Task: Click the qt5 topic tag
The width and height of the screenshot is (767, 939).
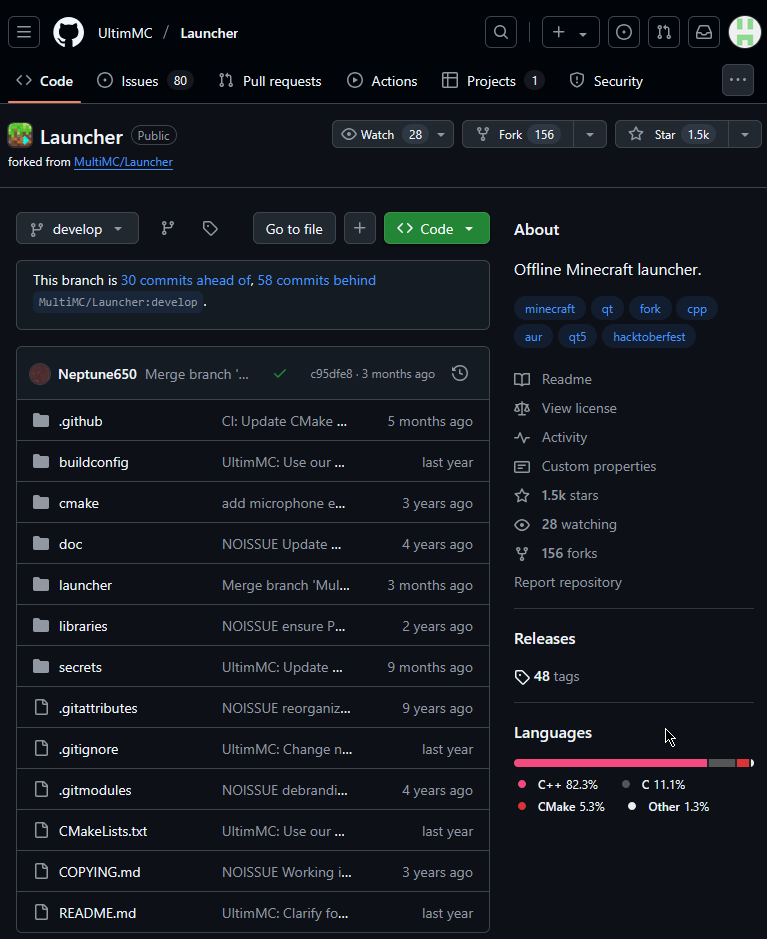Action: click(x=577, y=337)
